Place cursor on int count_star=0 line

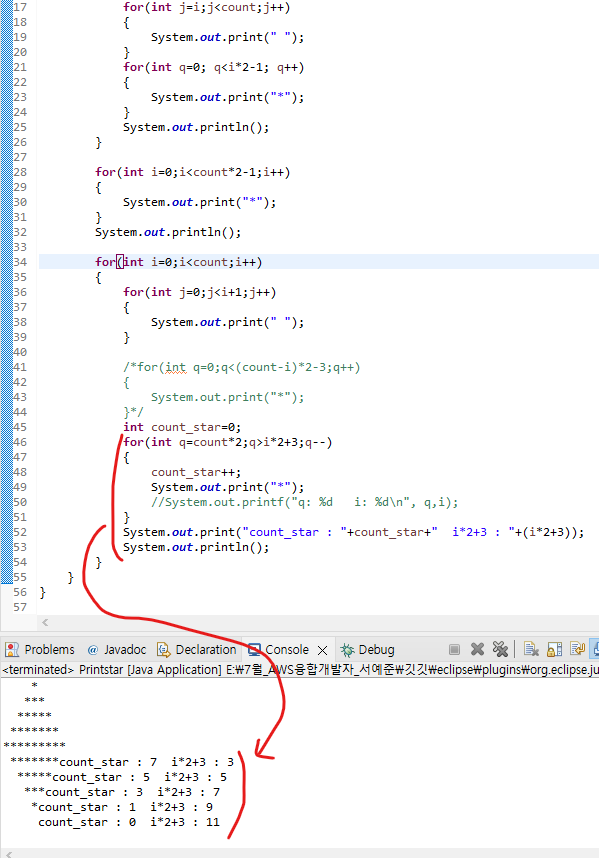coord(182,427)
